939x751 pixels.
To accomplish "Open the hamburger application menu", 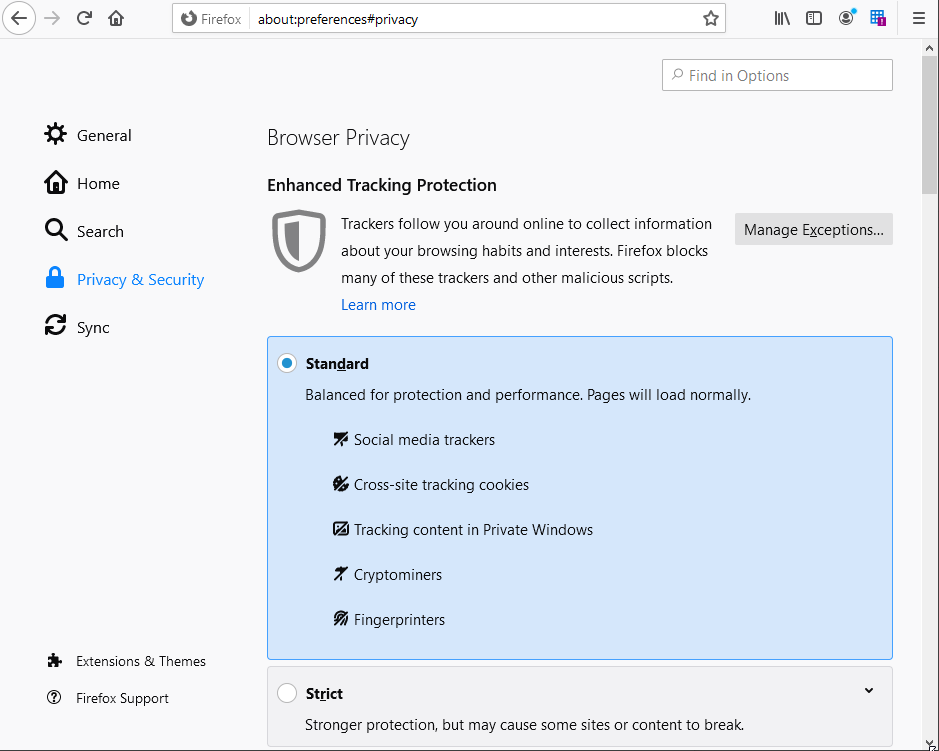I will [918, 18].
